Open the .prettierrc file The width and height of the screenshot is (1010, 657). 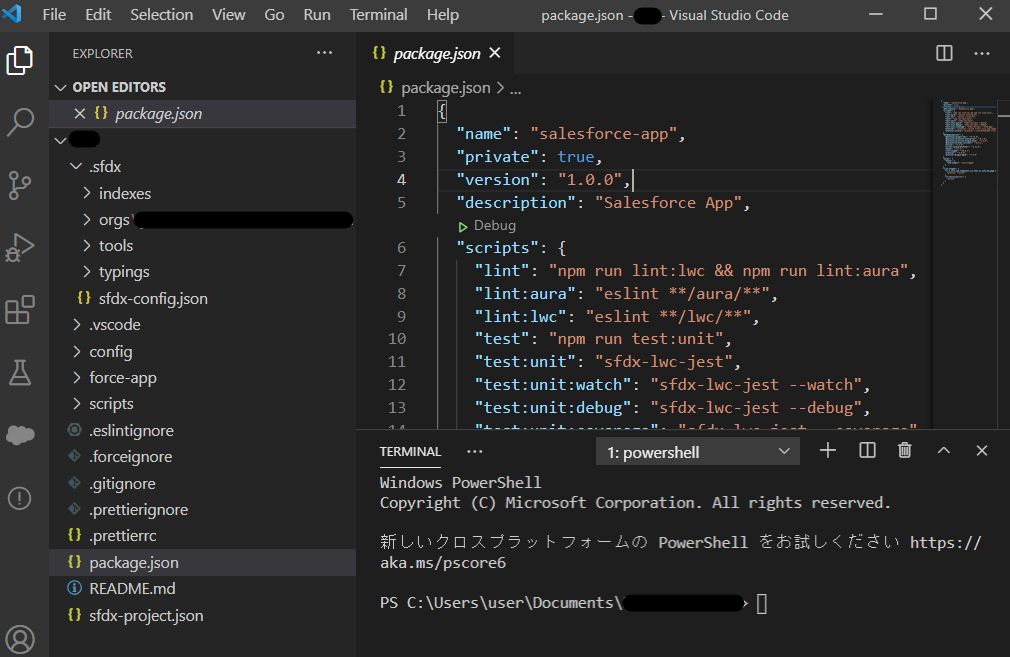tap(123, 536)
